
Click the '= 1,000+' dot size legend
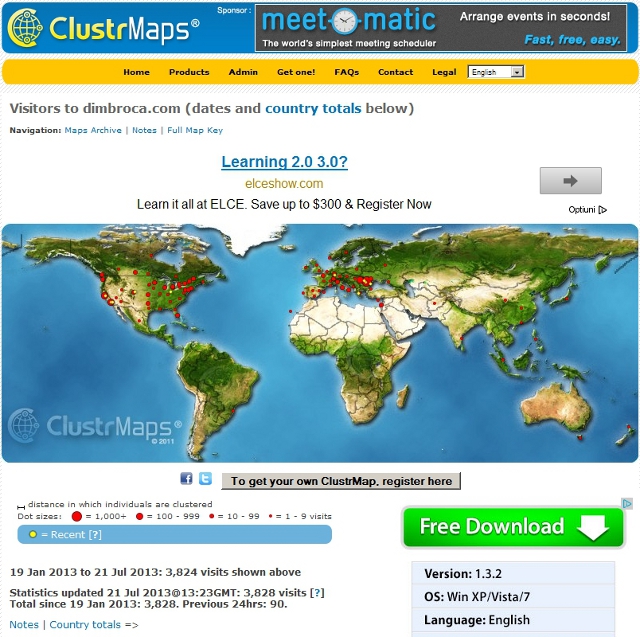point(99,516)
